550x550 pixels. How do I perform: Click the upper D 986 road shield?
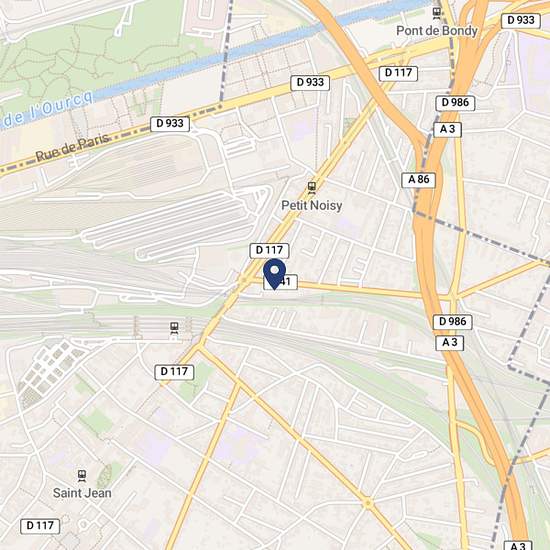click(x=455, y=103)
